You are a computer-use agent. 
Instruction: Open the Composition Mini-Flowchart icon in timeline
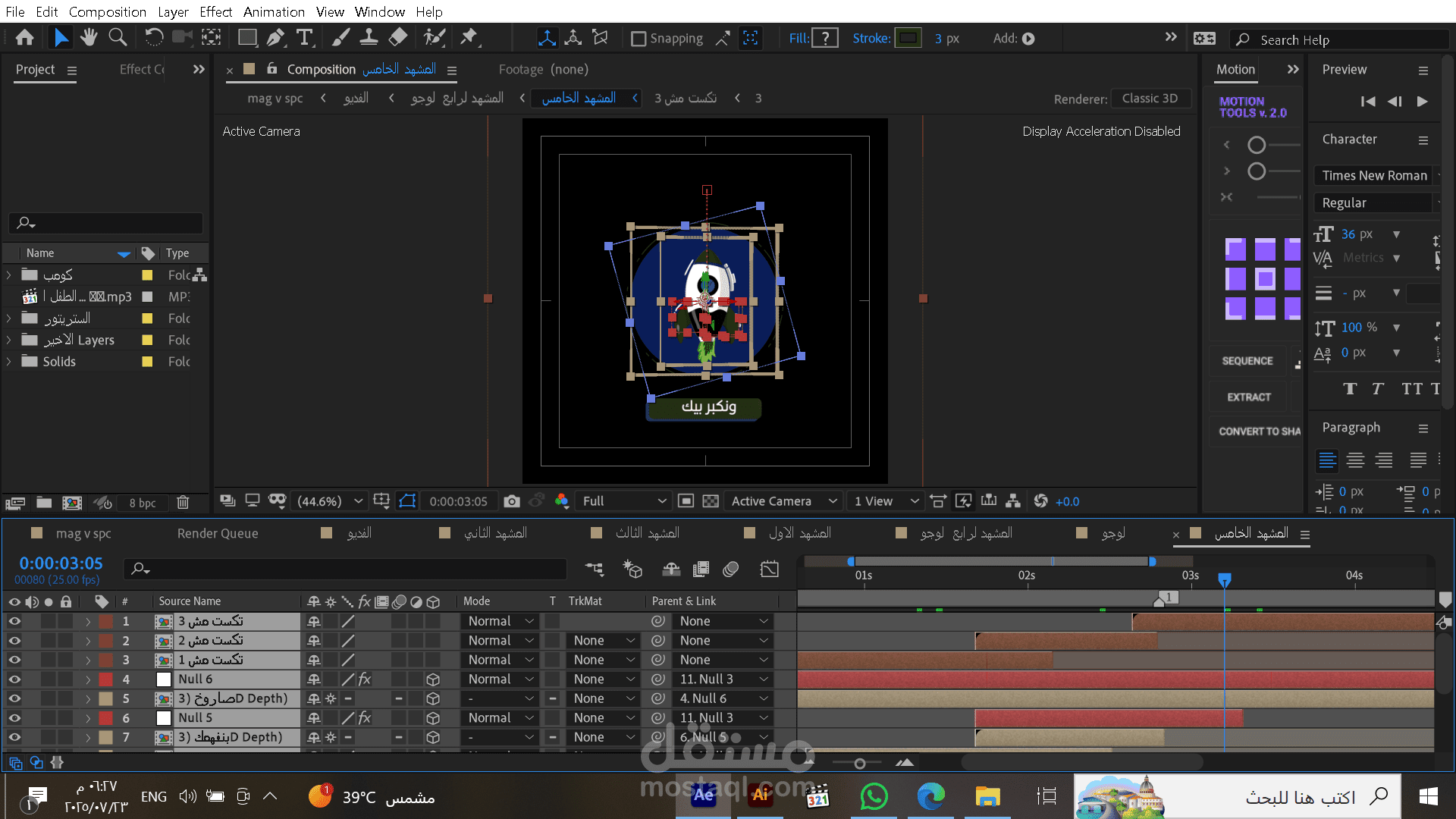595,569
